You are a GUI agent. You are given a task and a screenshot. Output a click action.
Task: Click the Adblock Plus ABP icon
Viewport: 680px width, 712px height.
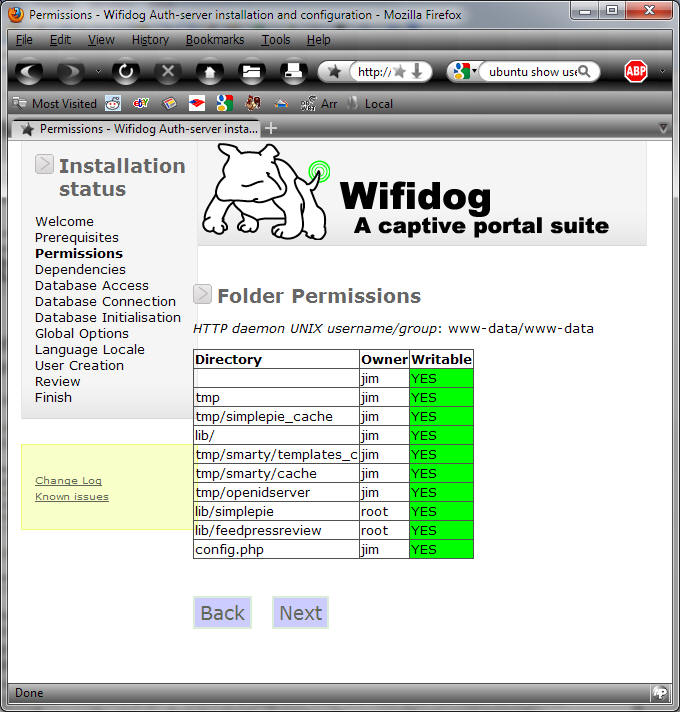pyautogui.click(x=636, y=71)
